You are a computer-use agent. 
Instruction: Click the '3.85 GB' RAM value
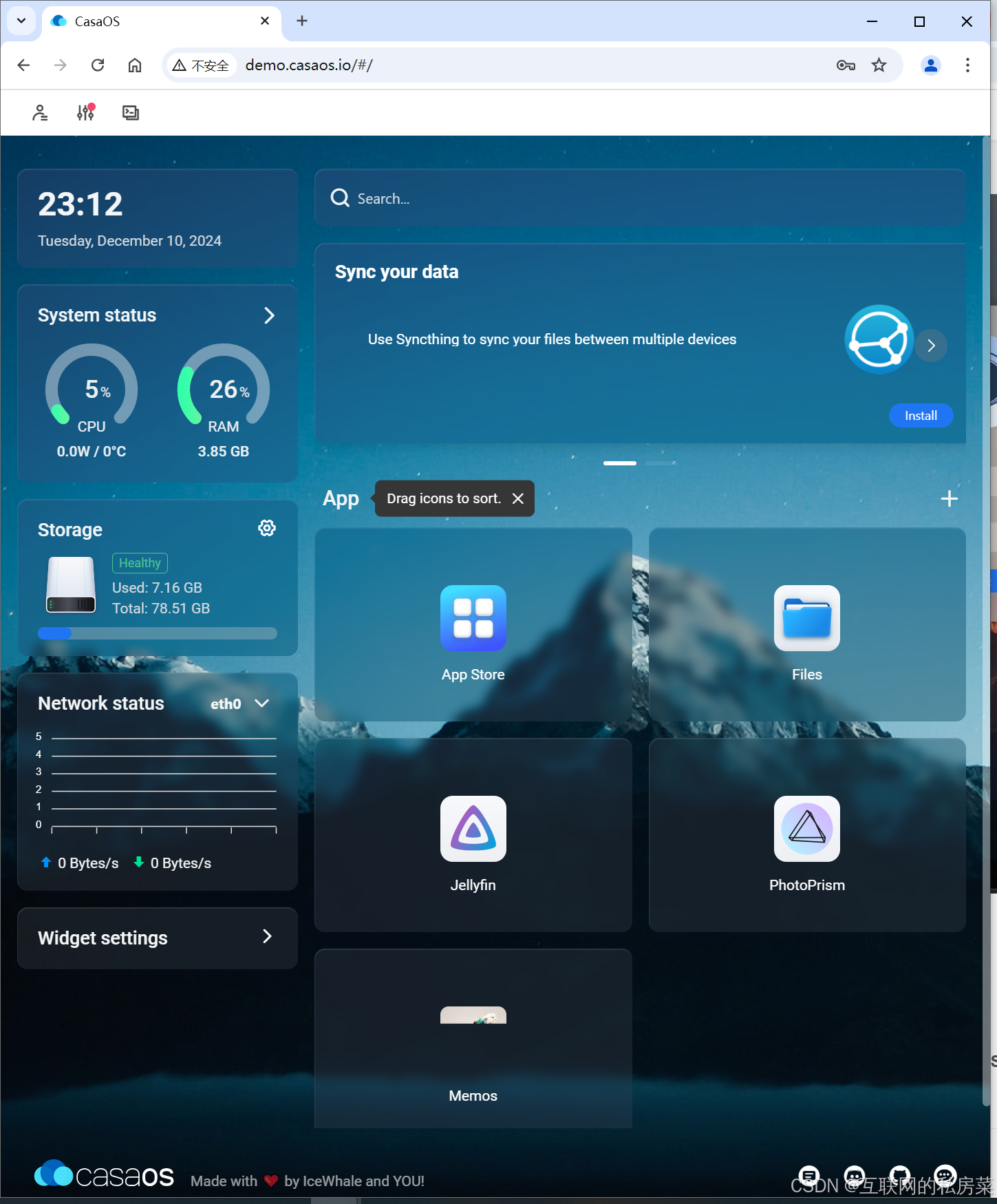224,452
